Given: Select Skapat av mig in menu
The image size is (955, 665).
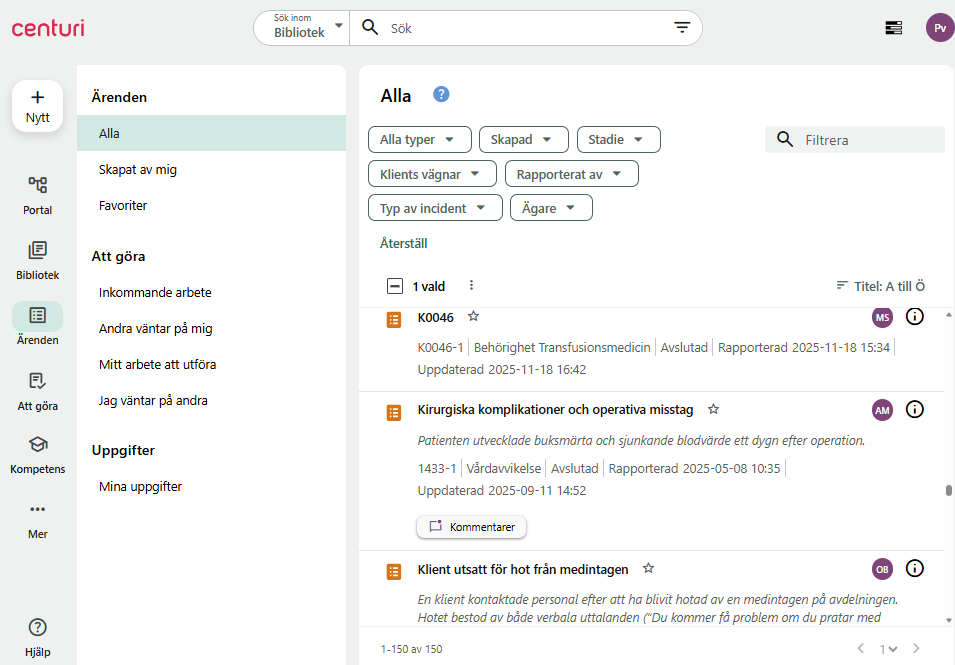Looking at the screenshot, I should coord(138,170).
